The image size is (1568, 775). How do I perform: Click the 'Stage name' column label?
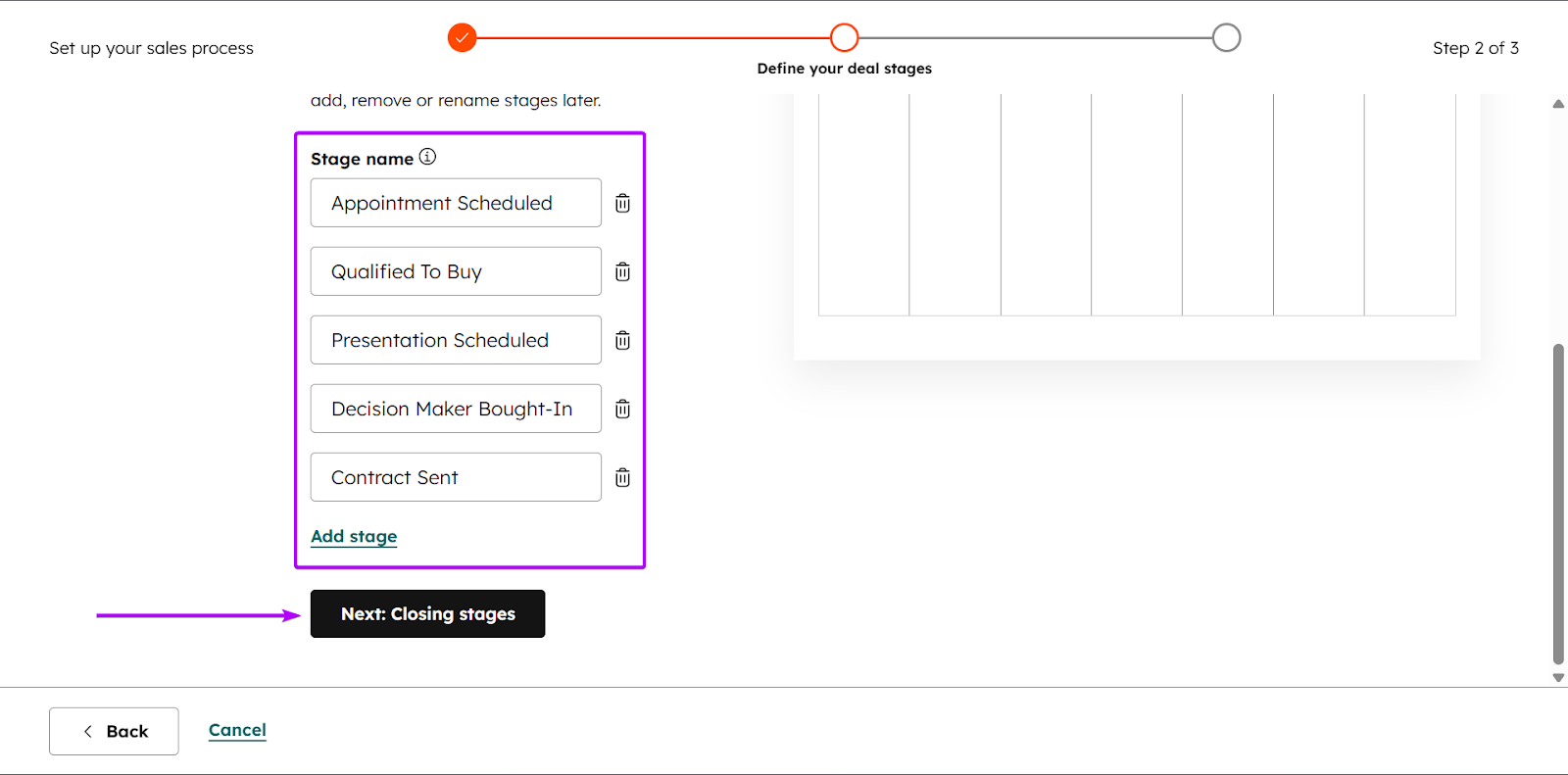coord(362,159)
